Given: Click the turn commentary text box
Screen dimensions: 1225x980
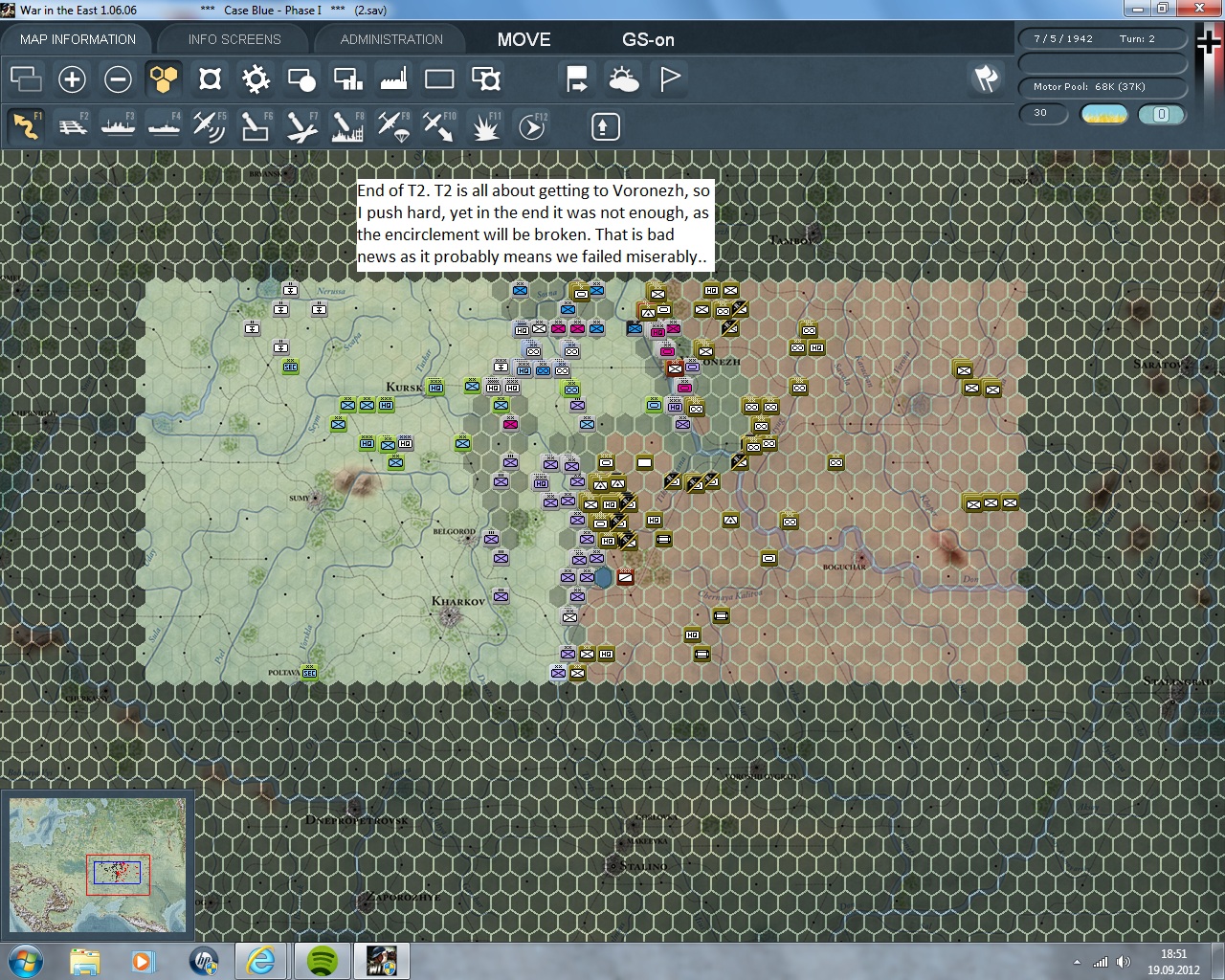Looking at the screenshot, I should click(x=535, y=224).
